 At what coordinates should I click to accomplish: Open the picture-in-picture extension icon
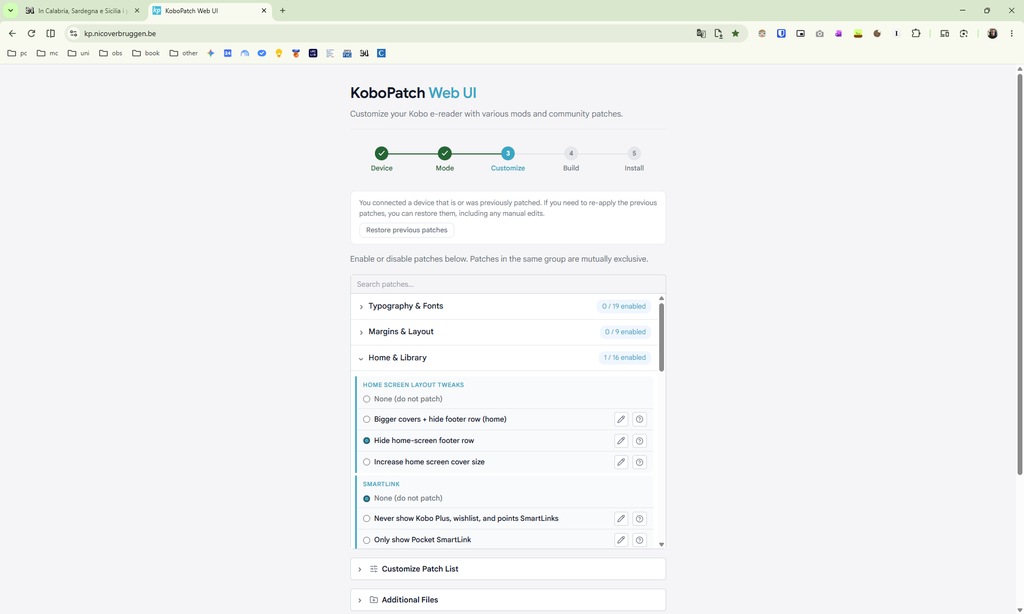[x=800, y=33]
